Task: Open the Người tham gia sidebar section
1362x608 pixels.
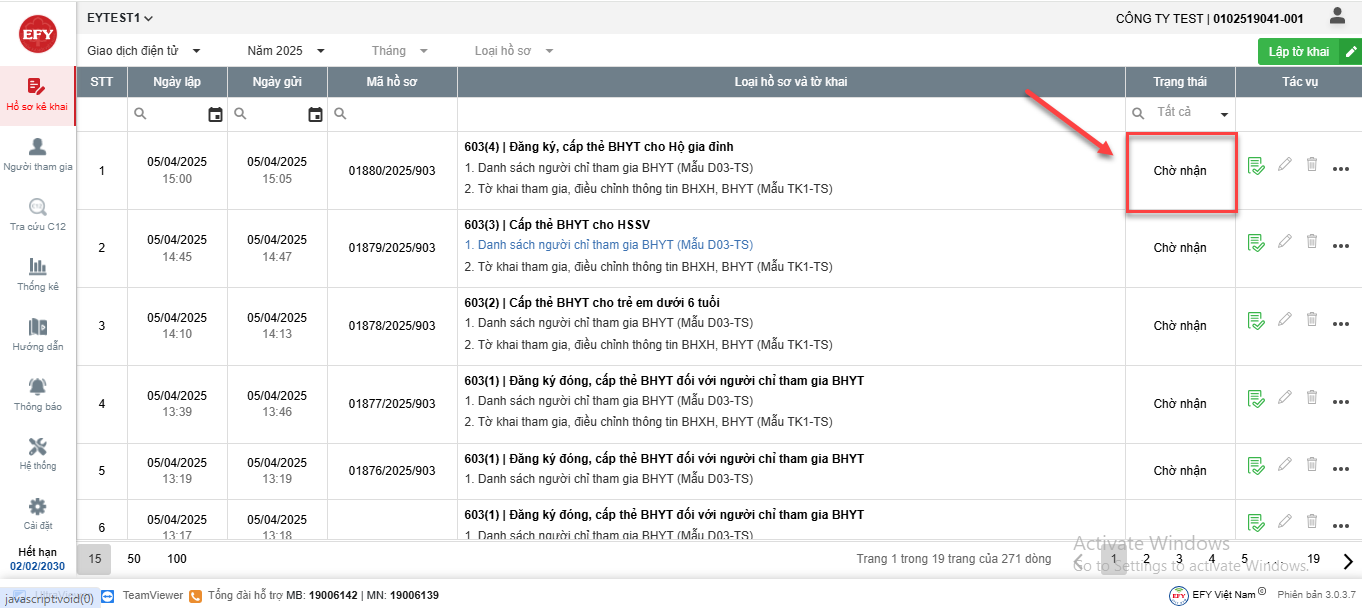Action: (38, 154)
